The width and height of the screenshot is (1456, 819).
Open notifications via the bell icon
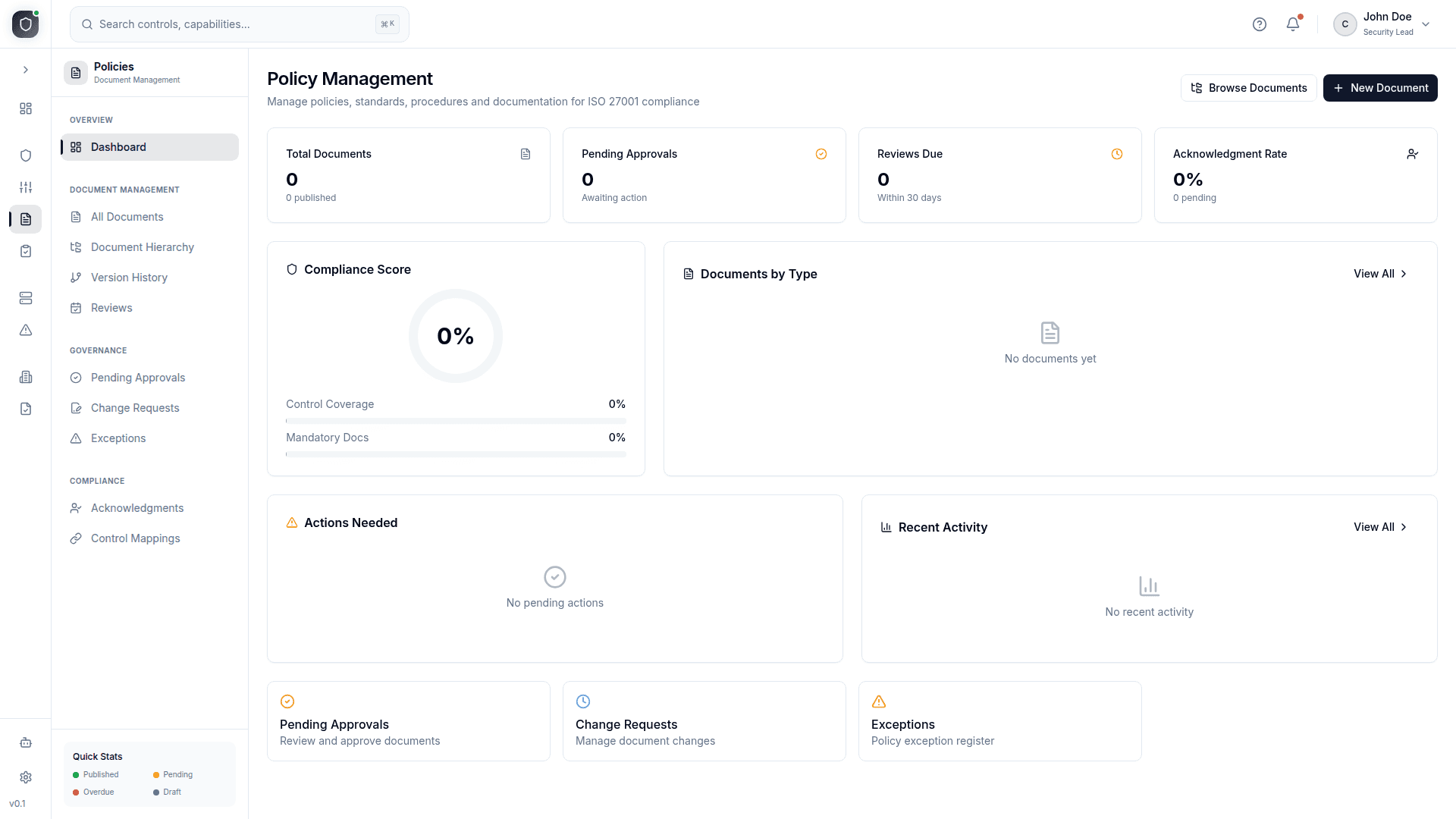pos(1291,24)
